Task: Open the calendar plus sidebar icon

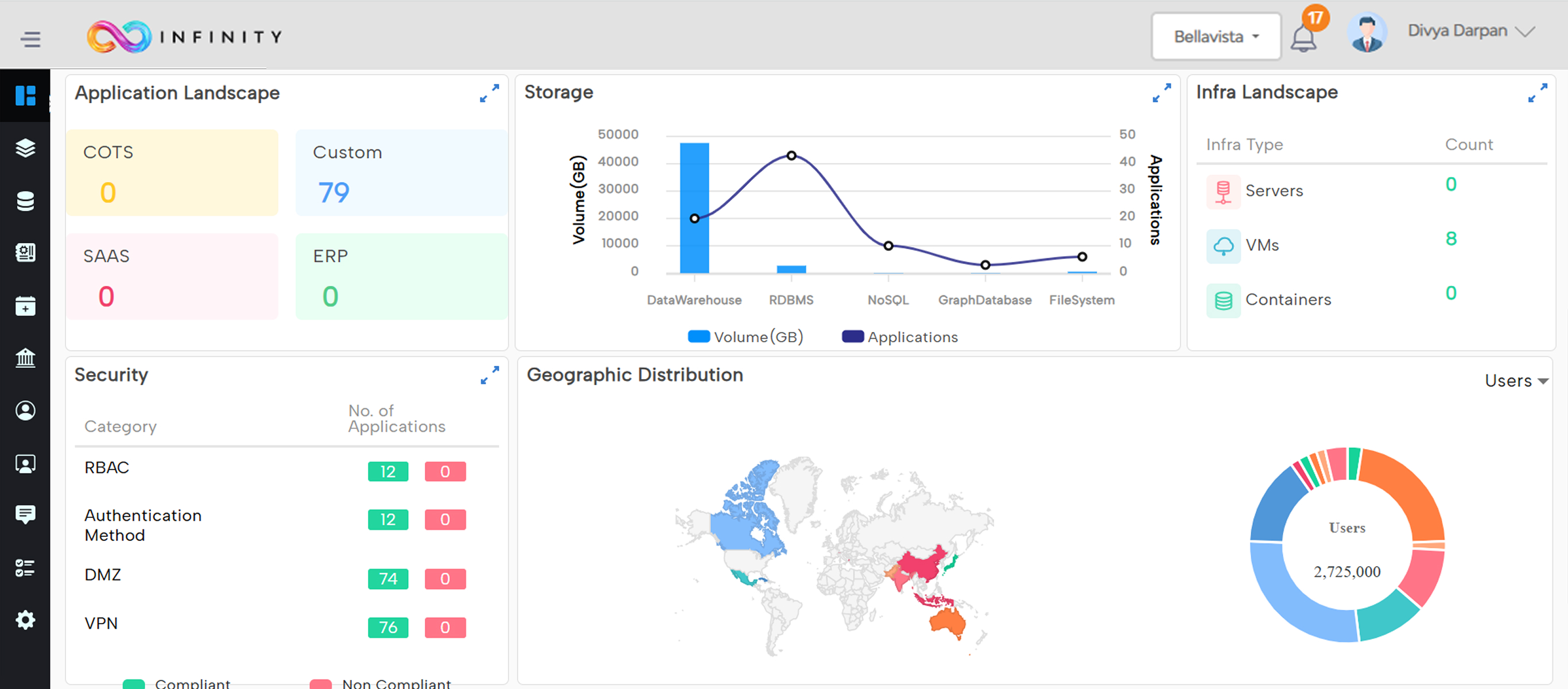Action: coord(25,306)
